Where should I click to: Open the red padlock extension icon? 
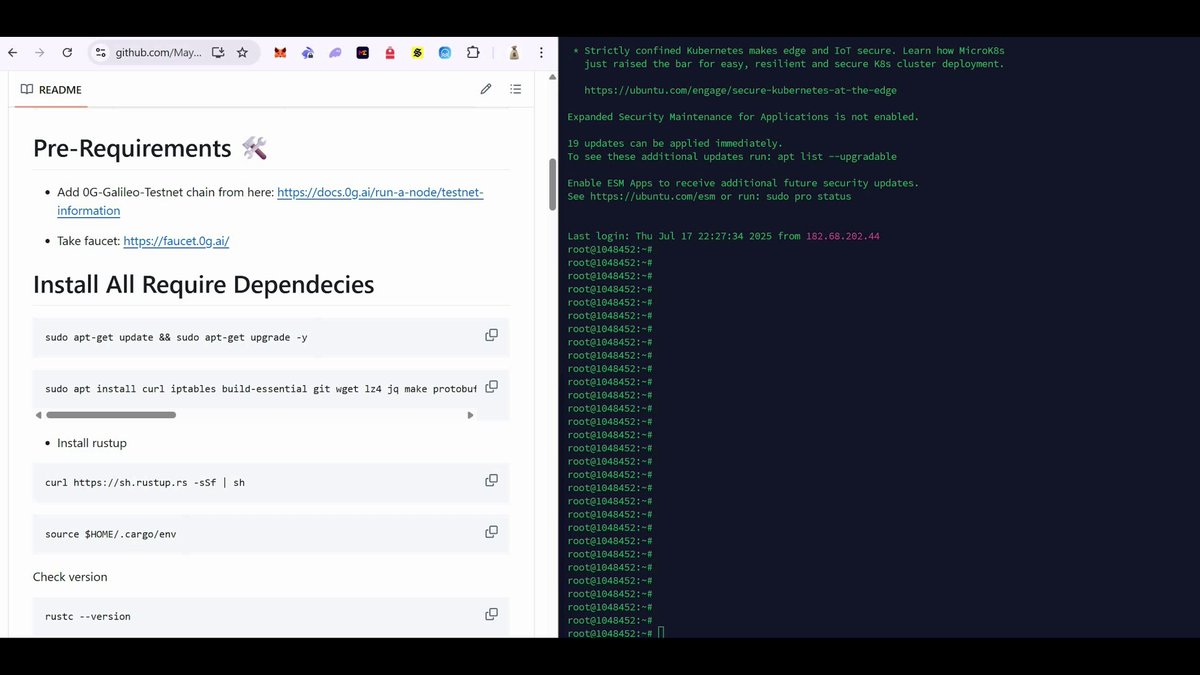[390, 52]
